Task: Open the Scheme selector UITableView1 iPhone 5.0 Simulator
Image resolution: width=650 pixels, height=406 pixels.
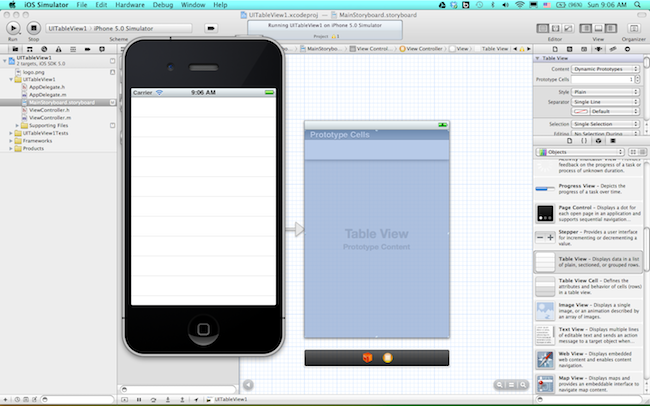Action: point(119,28)
